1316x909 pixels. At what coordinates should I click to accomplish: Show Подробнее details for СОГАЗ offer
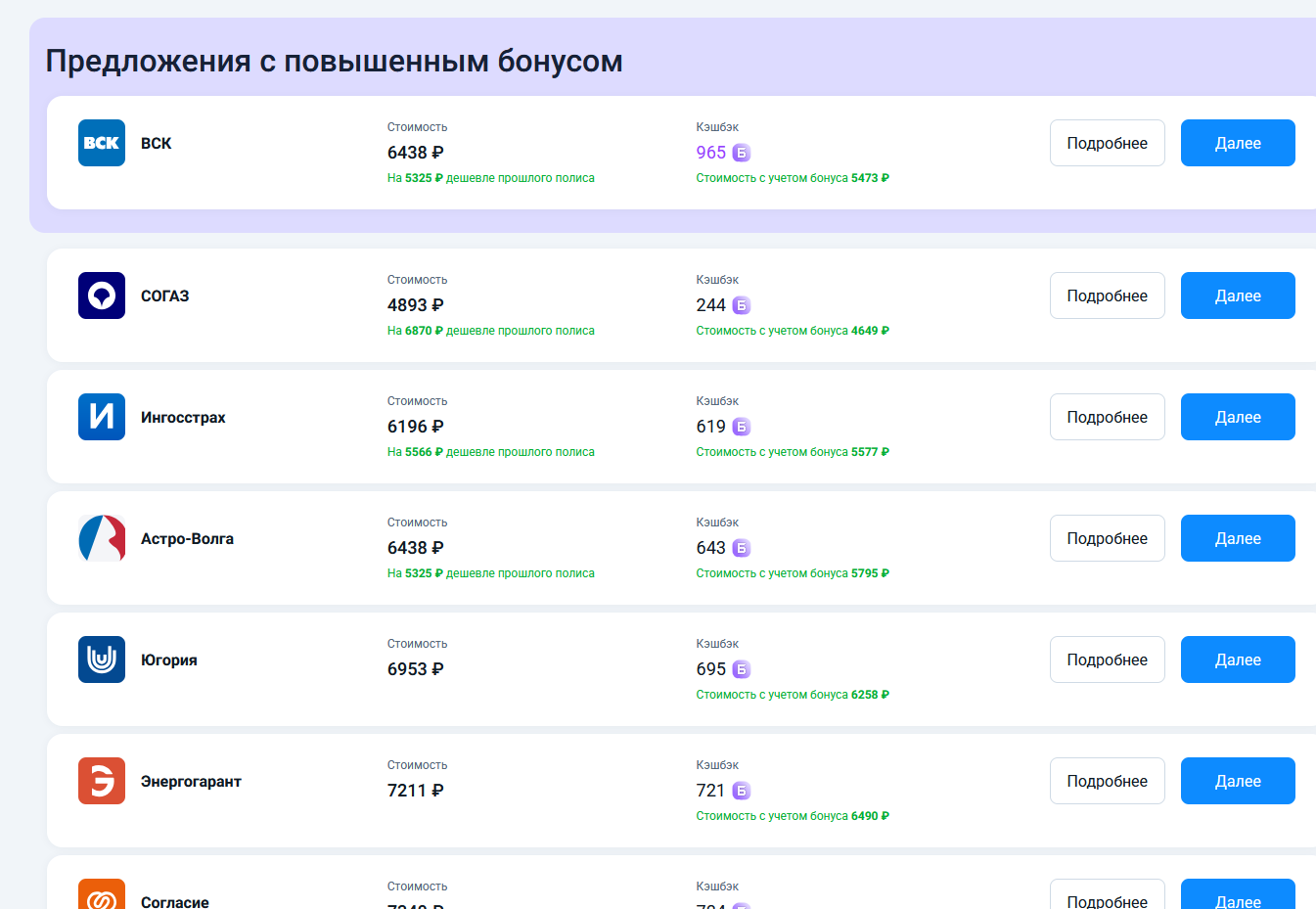[x=1107, y=295]
